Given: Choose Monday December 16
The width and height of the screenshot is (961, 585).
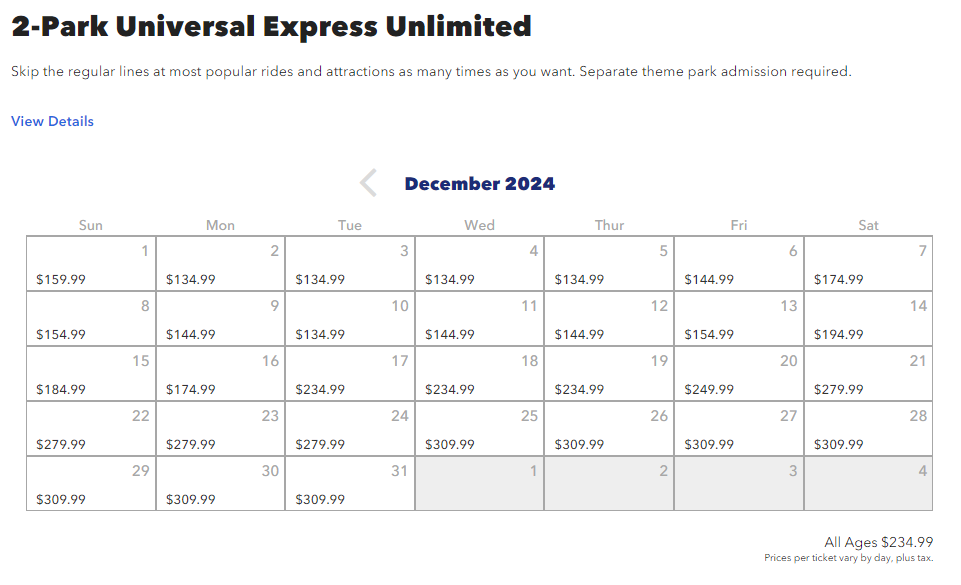Looking at the screenshot, I should (x=220, y=374).
